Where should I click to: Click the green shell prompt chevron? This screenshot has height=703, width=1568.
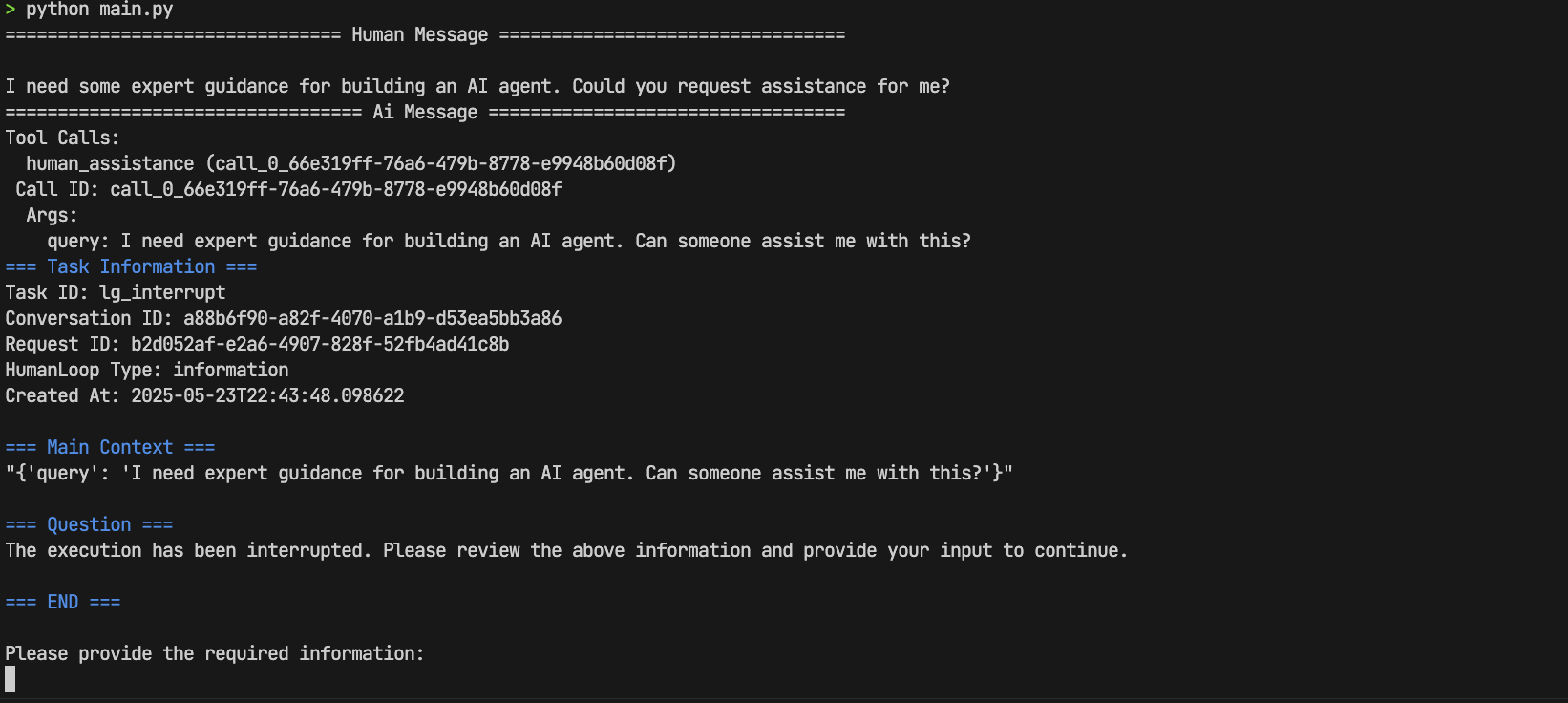pos(11,10)
